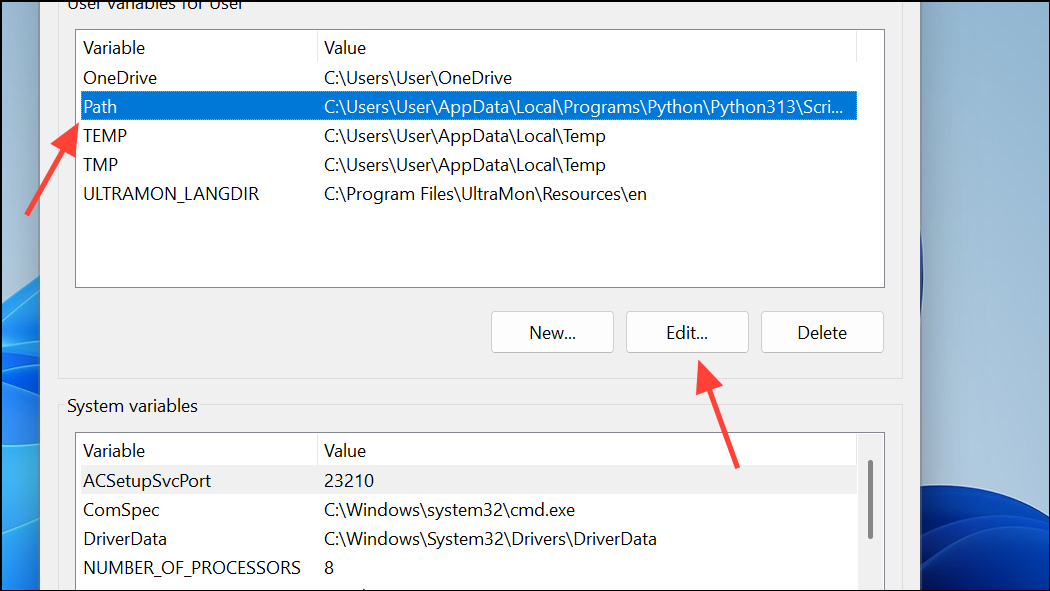The image size is (1050, 591).
Task: Click the Delete button
Action: (821, 331)
